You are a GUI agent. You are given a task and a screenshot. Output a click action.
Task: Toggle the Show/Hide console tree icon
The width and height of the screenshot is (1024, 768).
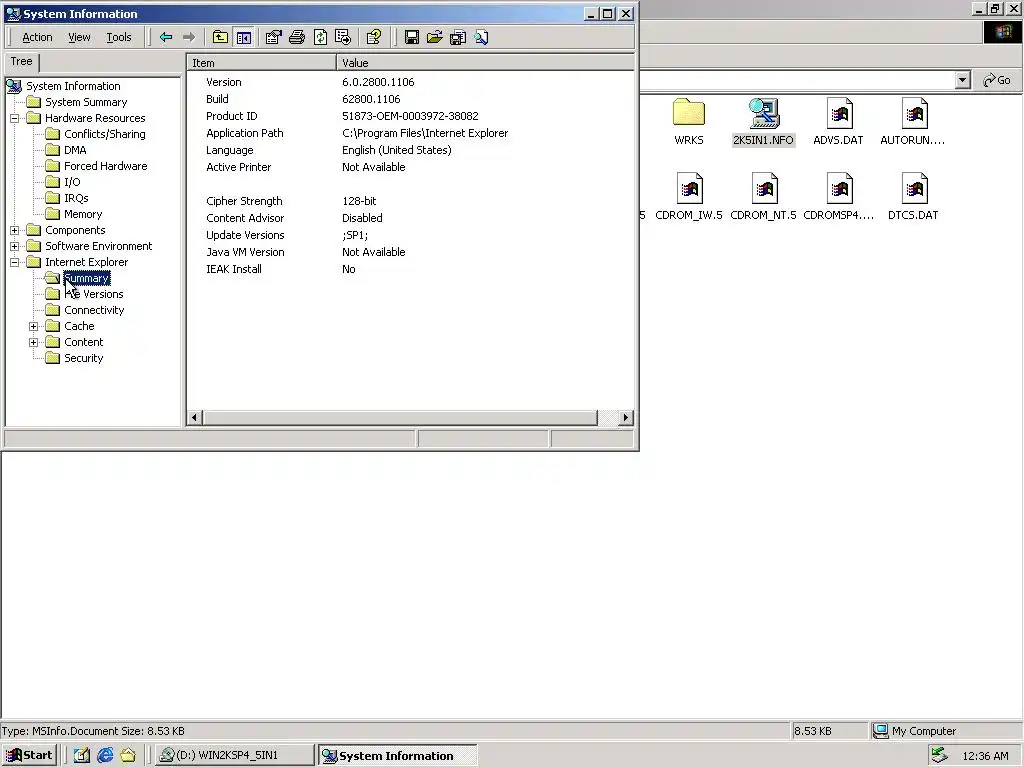[244, 37]
